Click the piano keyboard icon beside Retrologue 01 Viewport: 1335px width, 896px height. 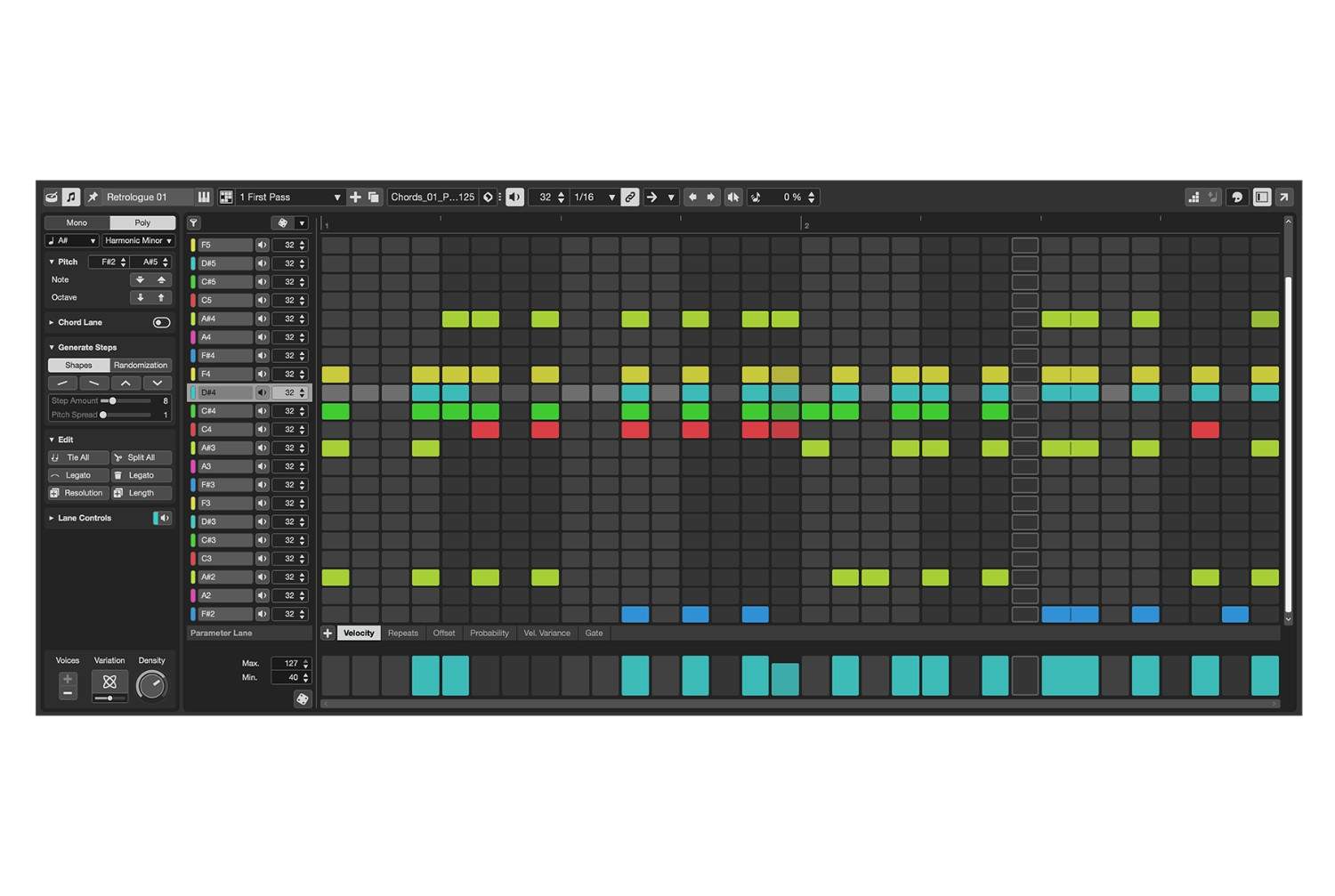pyautogui.click(x=204, y=197)
